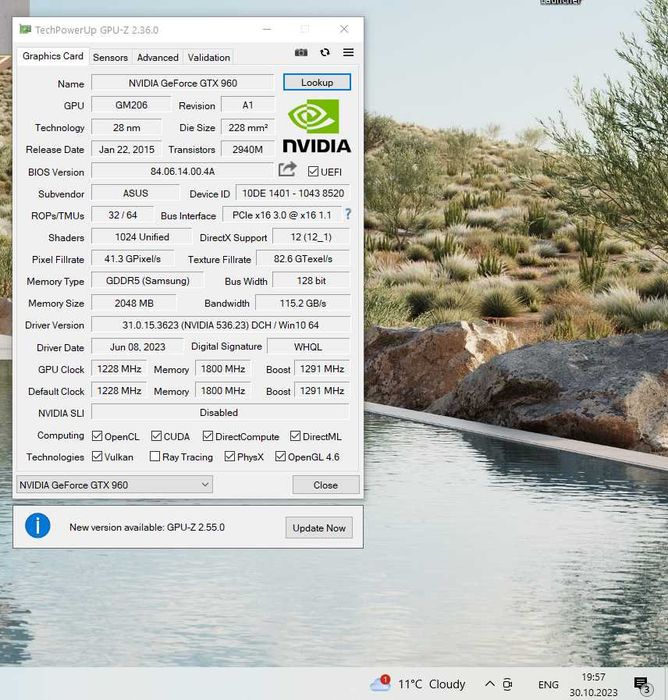
Task: Toggle the CUDA checkbox
Action: click(156, 436)
